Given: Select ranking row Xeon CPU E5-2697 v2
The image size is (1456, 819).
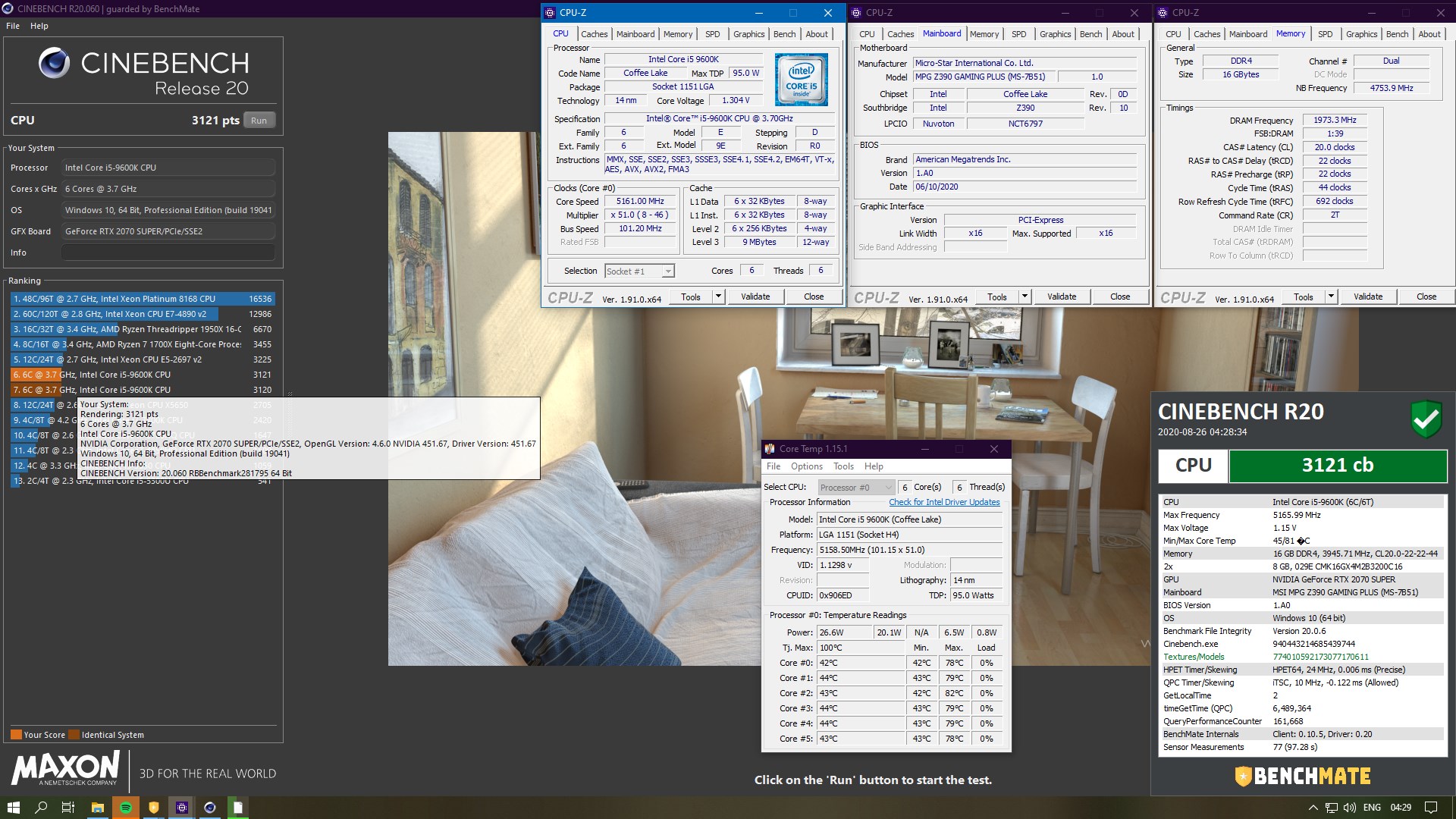Looking at the screenshot, I should click(142, 359).
